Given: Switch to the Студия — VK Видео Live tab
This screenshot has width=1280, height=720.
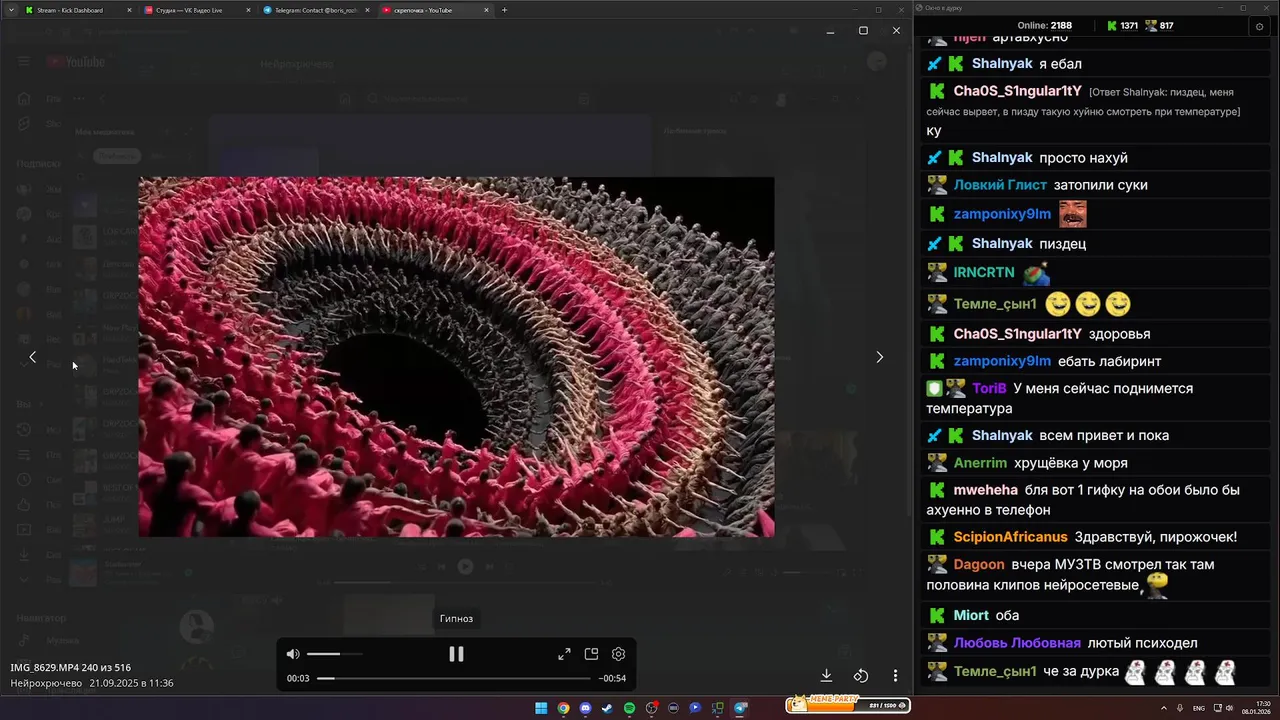Looking at the screenshot, I should [x=197, y=10].
